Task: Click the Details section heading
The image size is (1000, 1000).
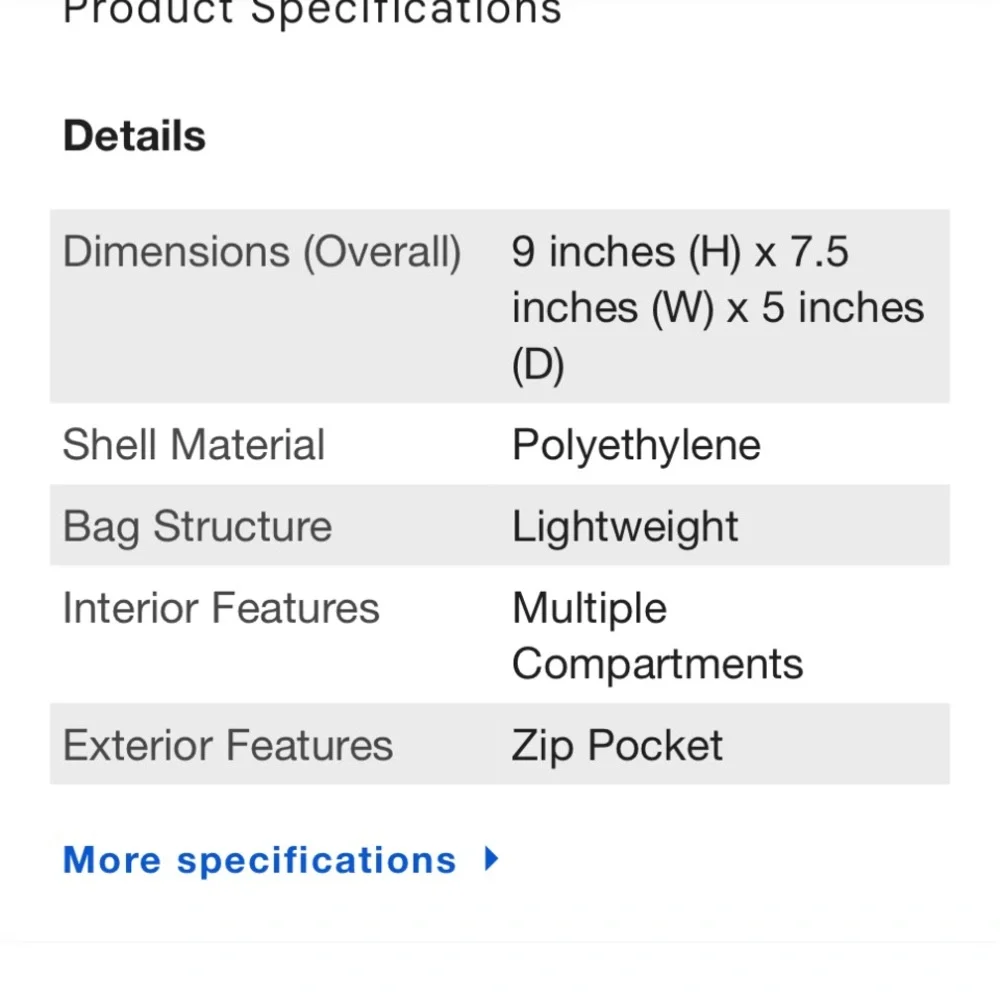Action: (x=134, y=136)
